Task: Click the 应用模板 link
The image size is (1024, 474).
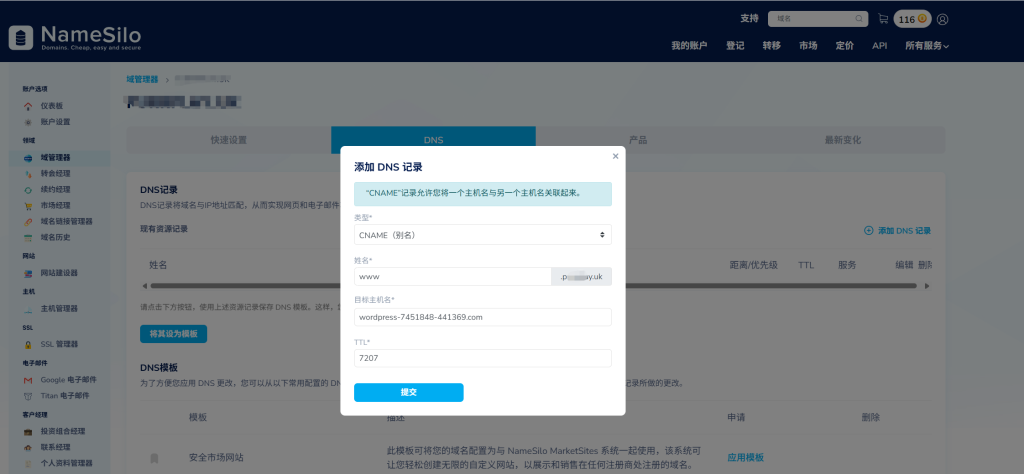Action: (x=745, y=457)
